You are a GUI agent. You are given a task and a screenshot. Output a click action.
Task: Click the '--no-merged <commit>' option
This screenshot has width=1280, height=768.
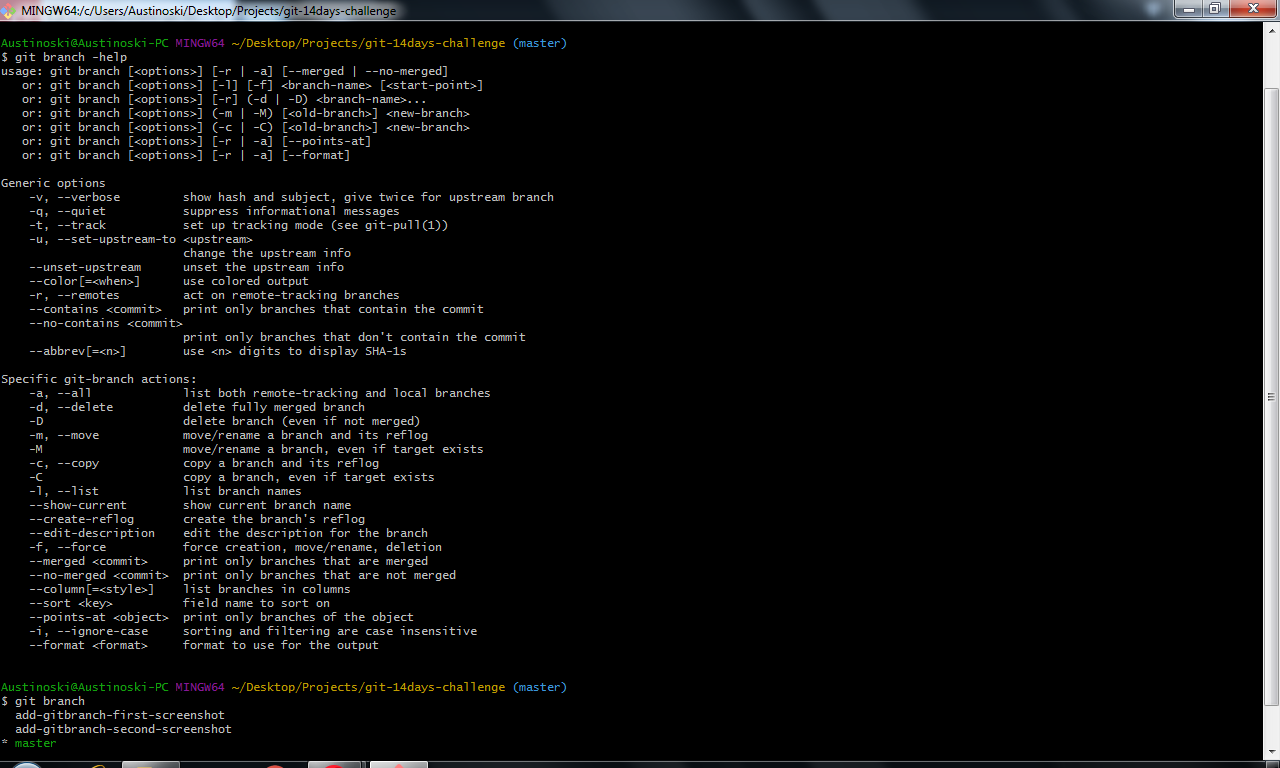(x=99, y=575)
